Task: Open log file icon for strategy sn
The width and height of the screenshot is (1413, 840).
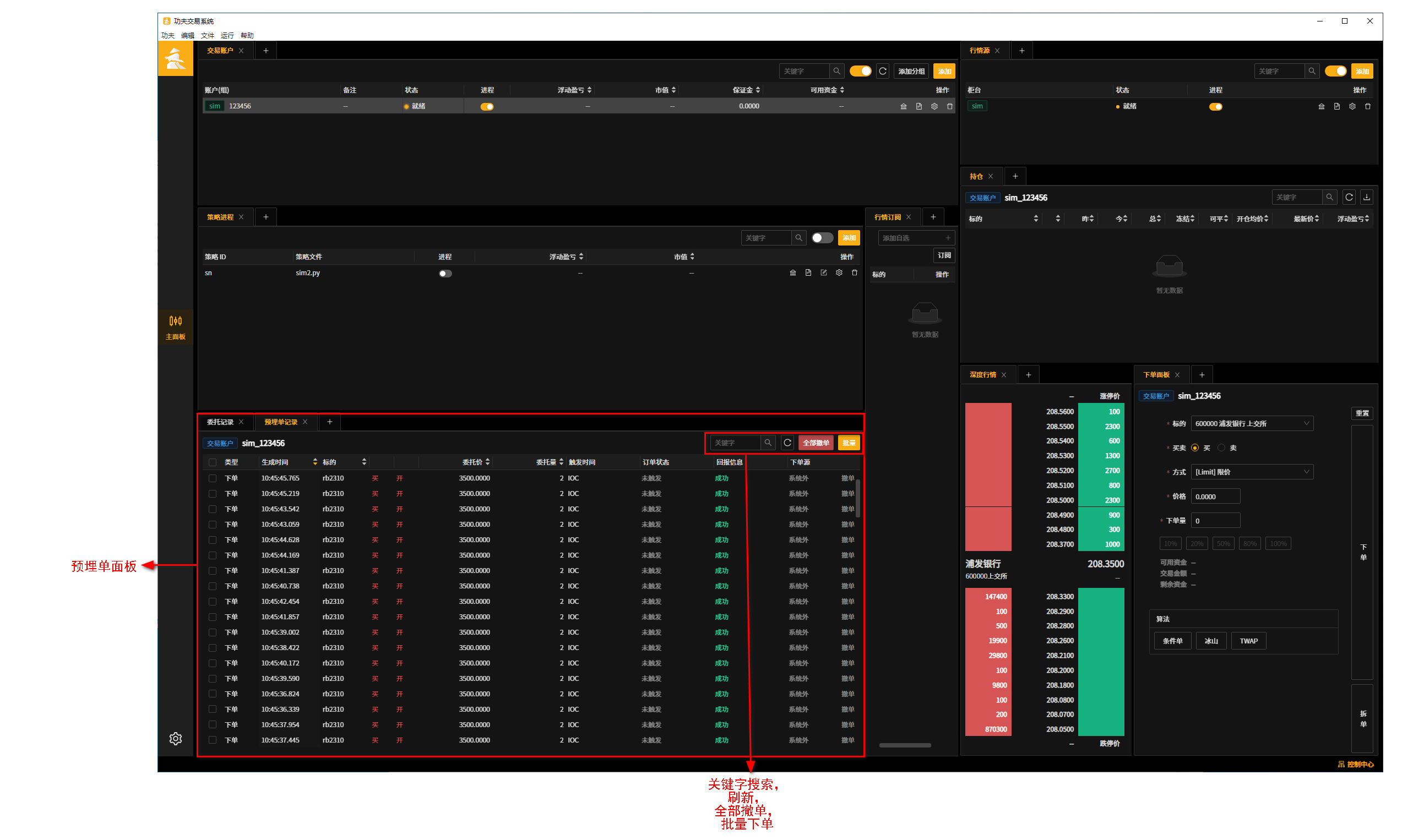Action: (x=808, y=273)
